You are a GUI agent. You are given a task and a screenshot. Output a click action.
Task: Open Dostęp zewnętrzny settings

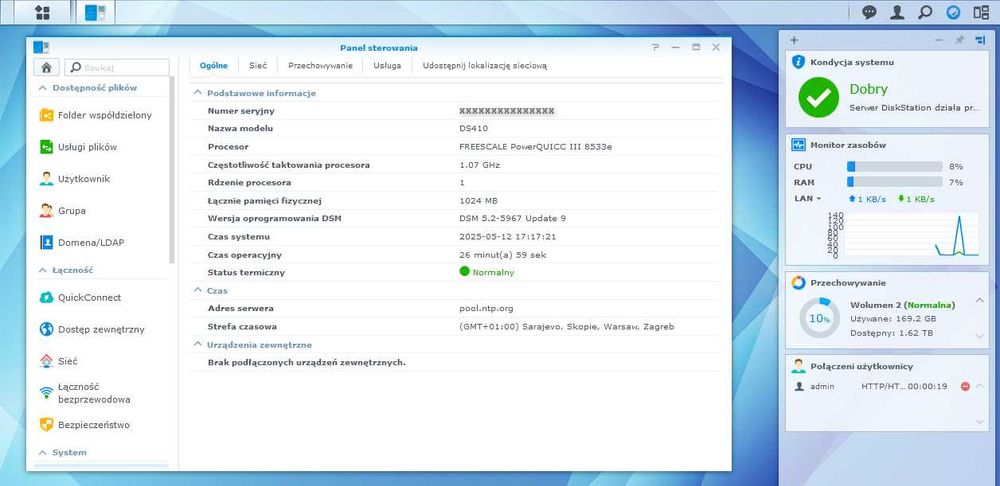(x=92, y=330)
